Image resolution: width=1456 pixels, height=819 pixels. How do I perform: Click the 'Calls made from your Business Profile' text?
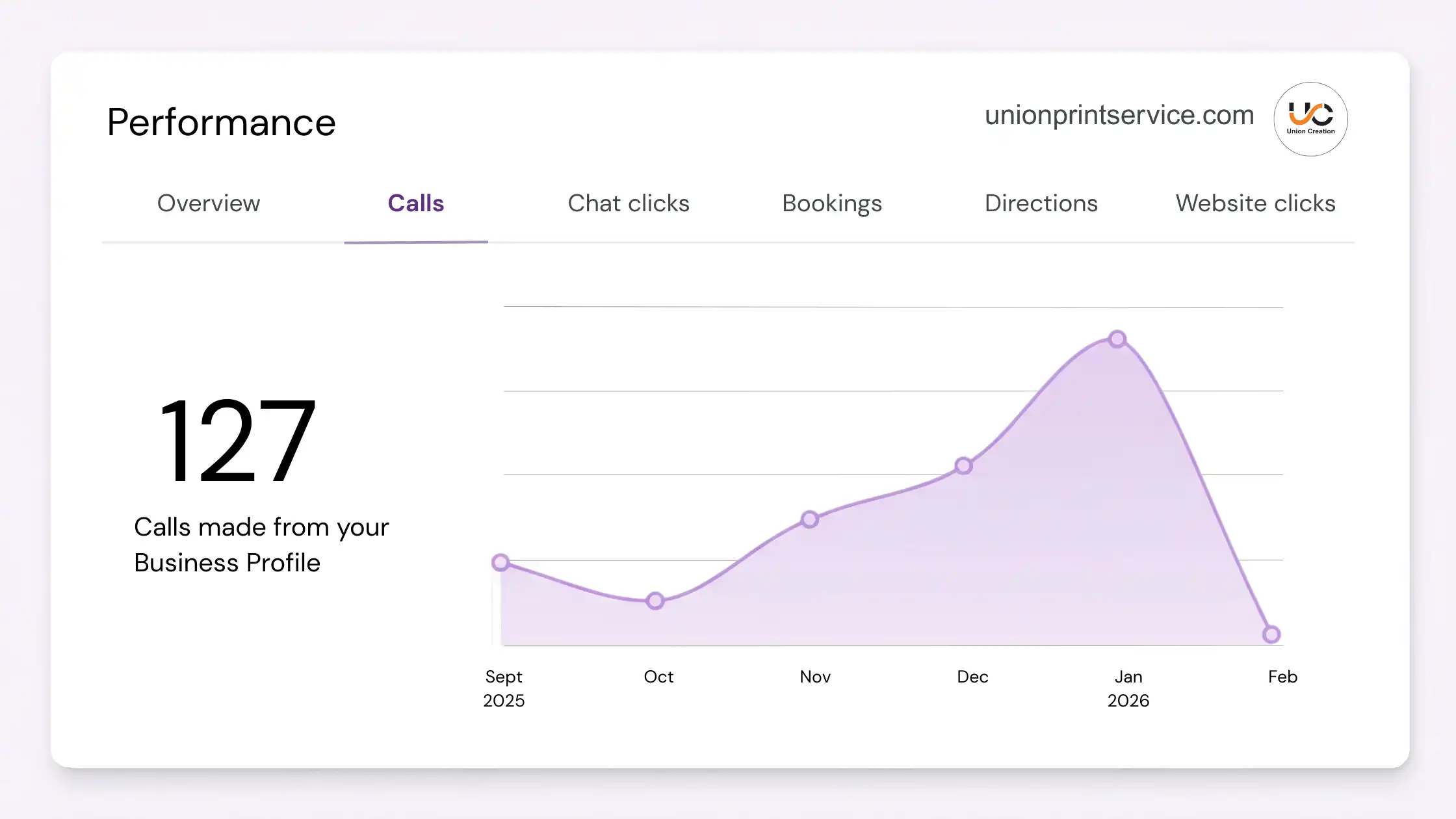(261, 545)
